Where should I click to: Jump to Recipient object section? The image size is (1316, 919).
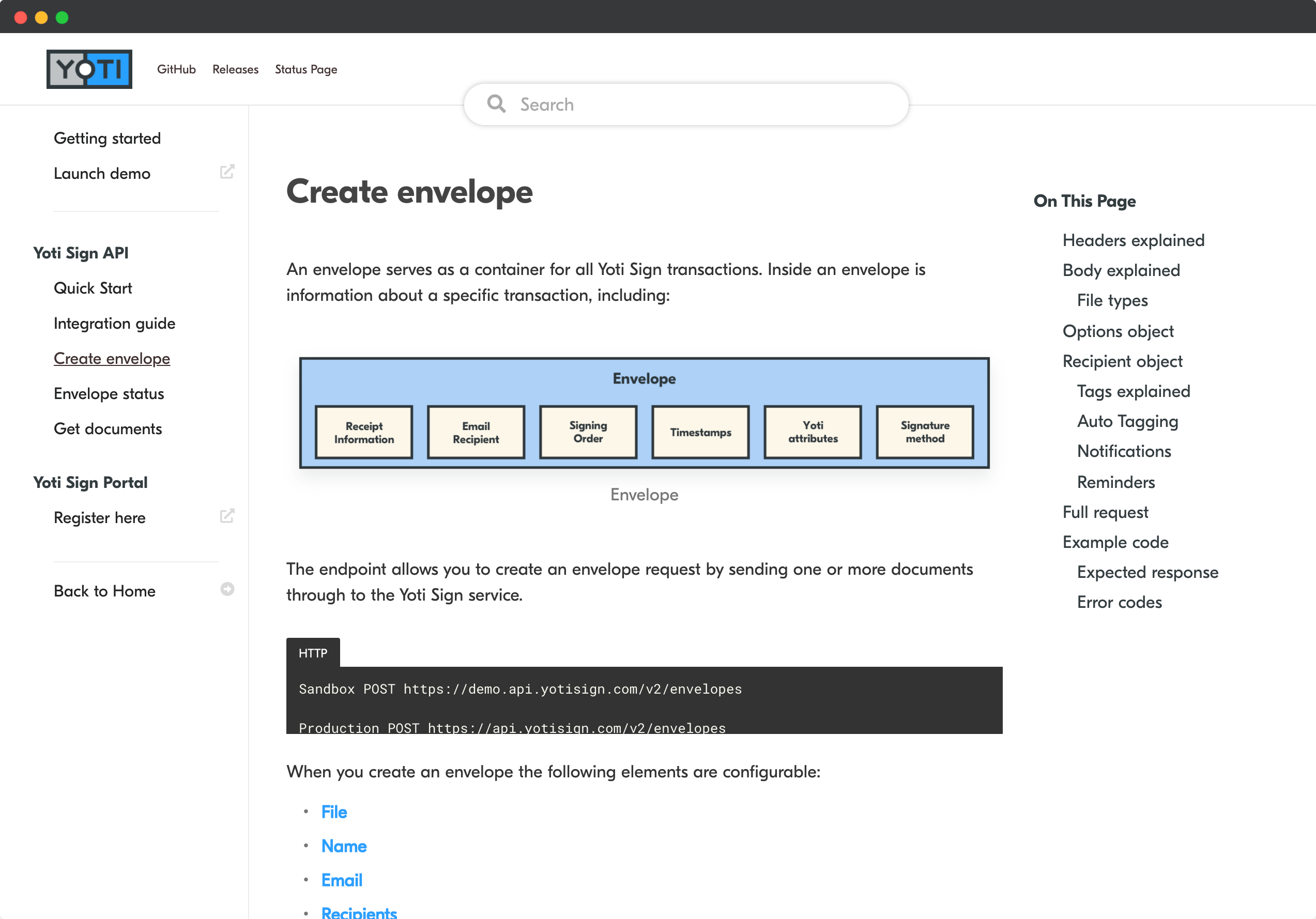tap(1122, 361)
